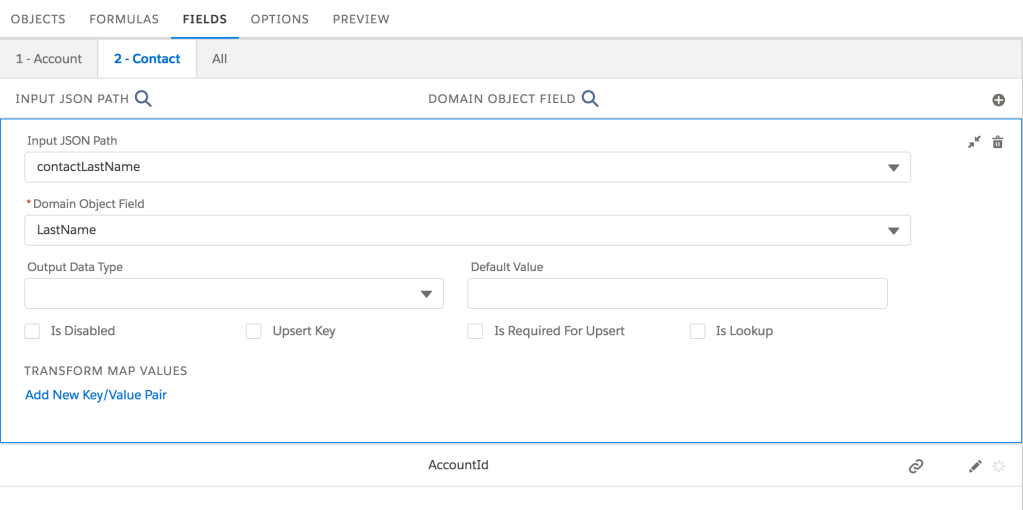Click the Domain Object Field search magnifier
This screenshot has width=1023, height=510.
click(x=590, y=98)
